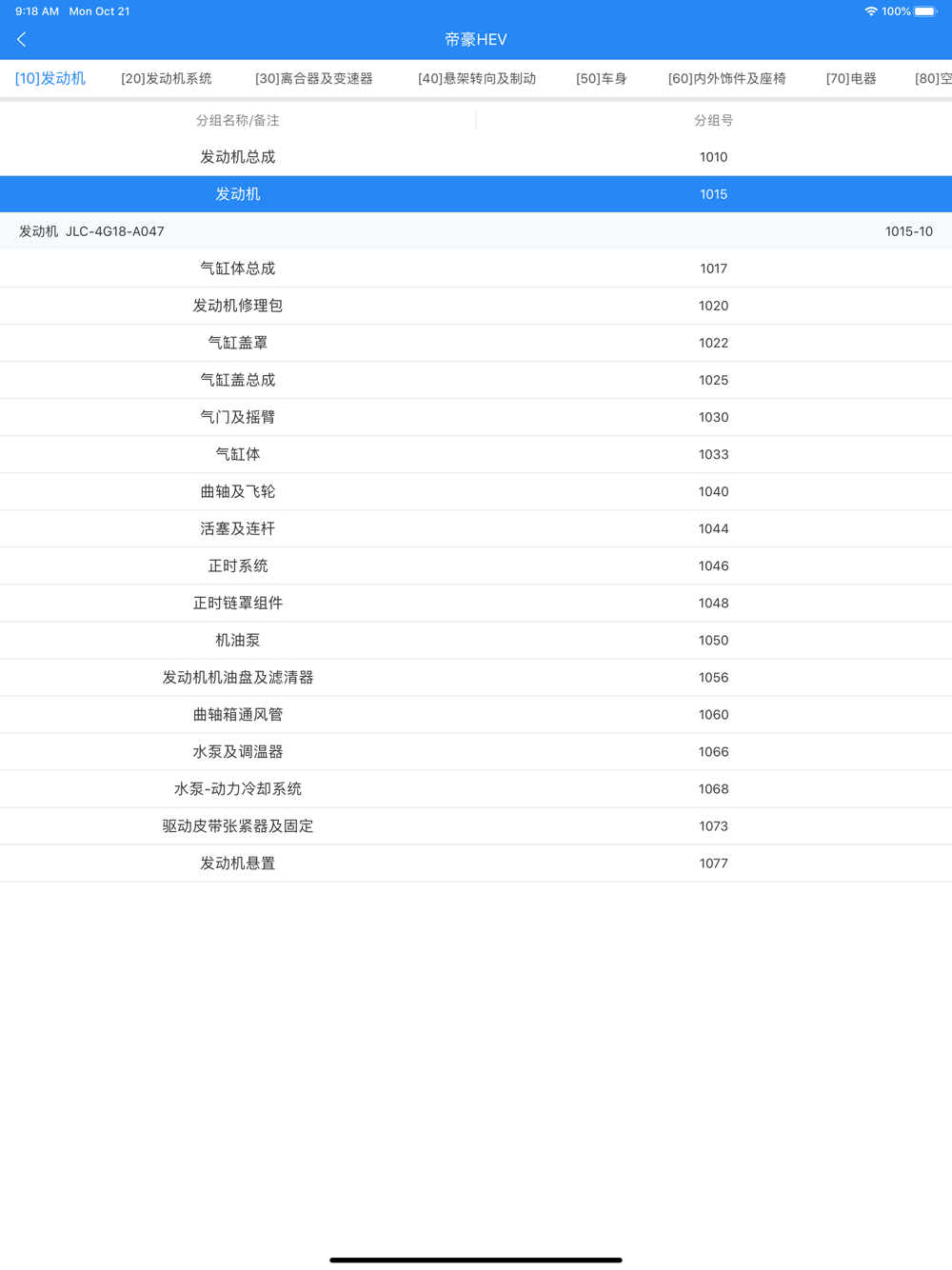This screenshot has width=952, height=1270.
Task: Click group number 1050
Action: 713,640
